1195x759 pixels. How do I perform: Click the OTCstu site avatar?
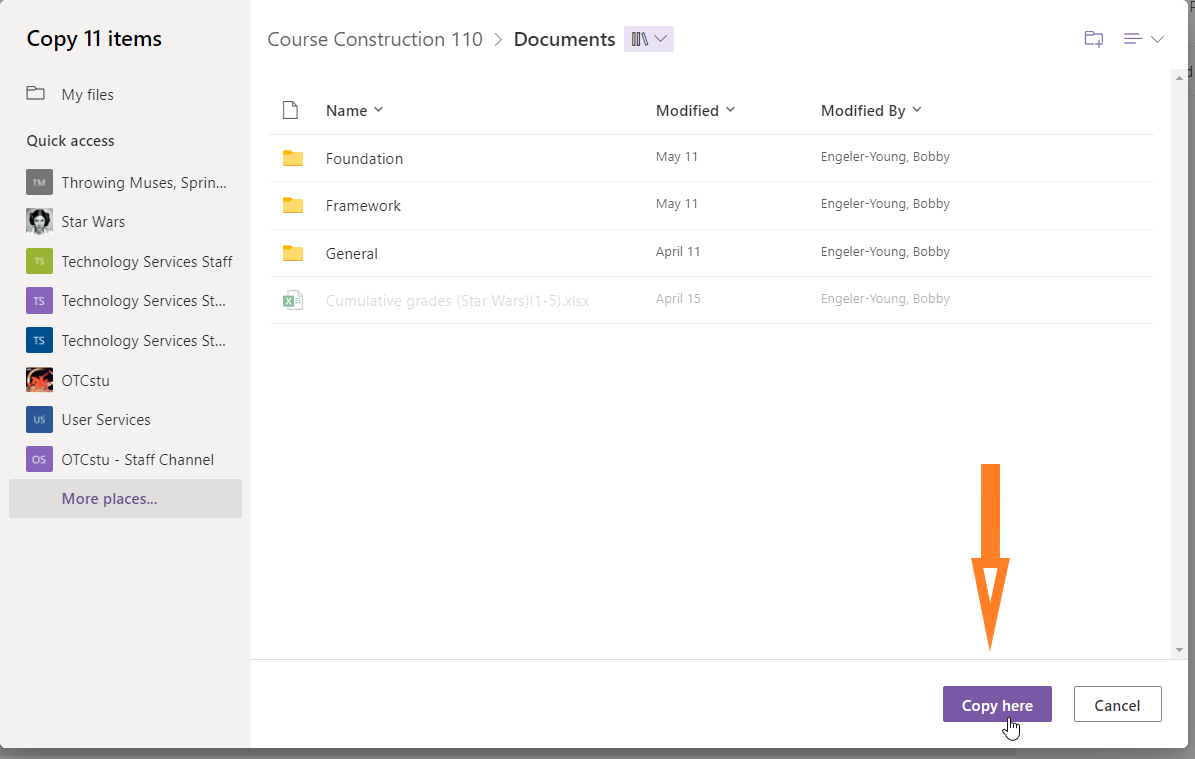pyautogui.click(x=40, y=380)
